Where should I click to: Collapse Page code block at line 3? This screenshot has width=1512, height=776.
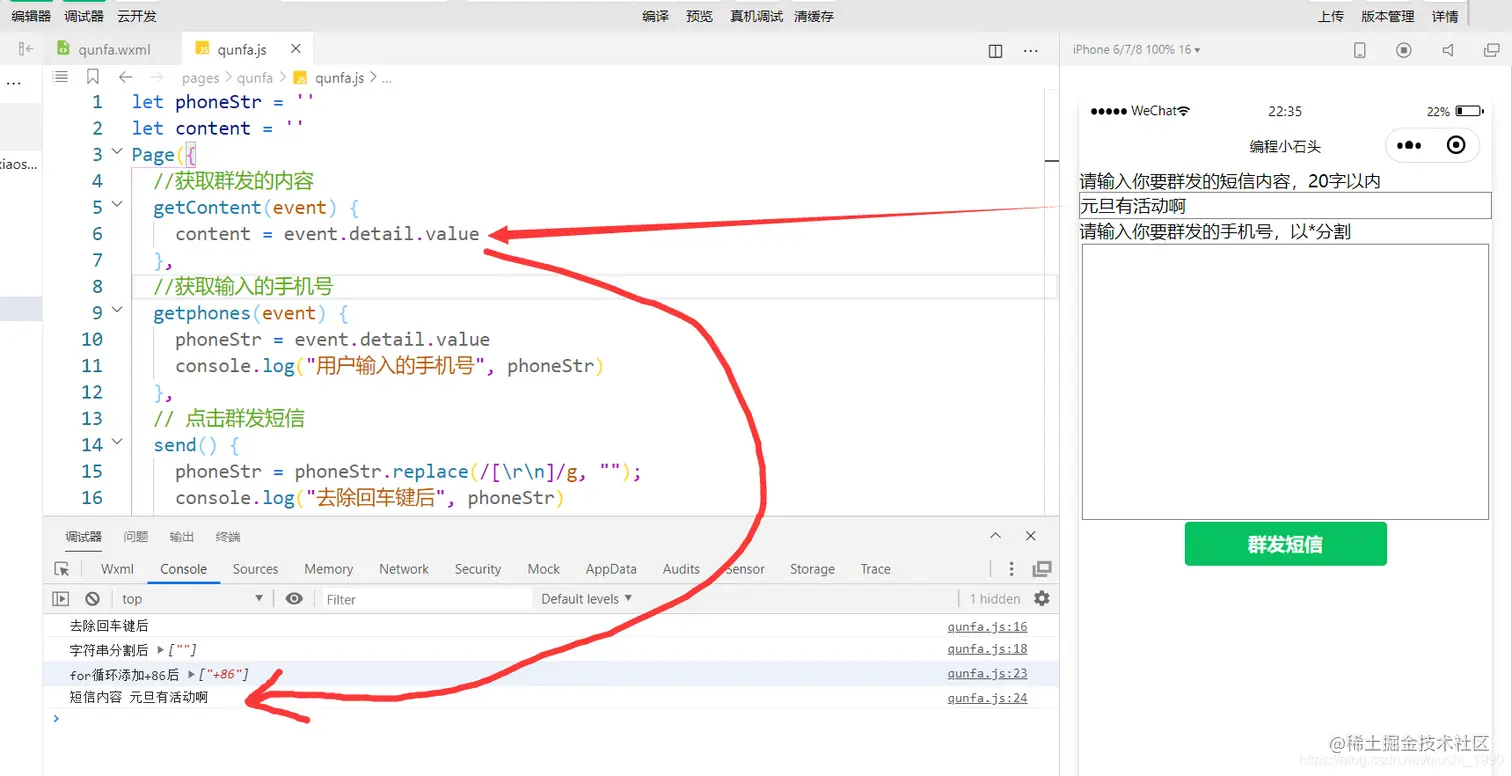[117, 153]
